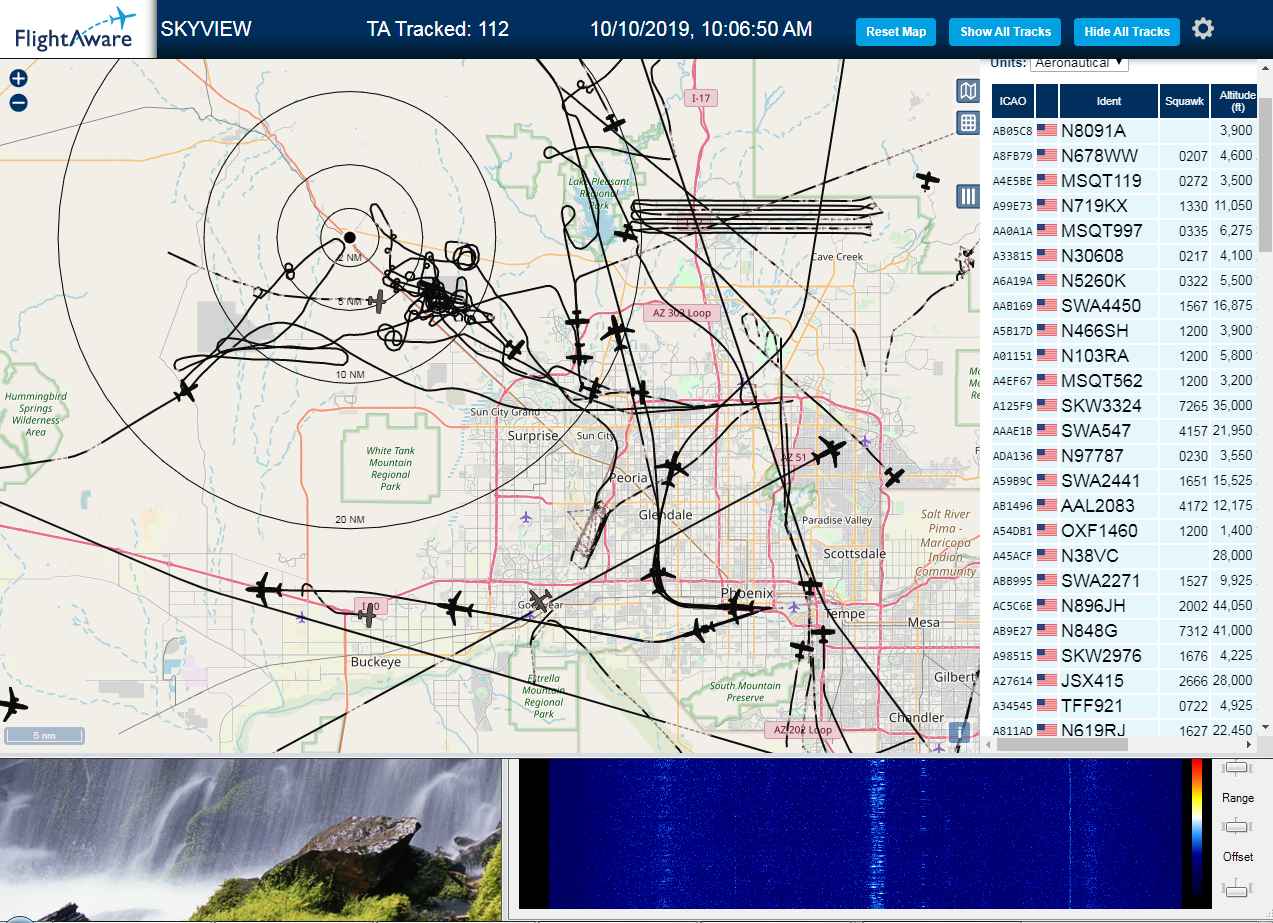Click the Hide All Tracks button
The image size is (1273, 923).
(x=1127, y=32)
